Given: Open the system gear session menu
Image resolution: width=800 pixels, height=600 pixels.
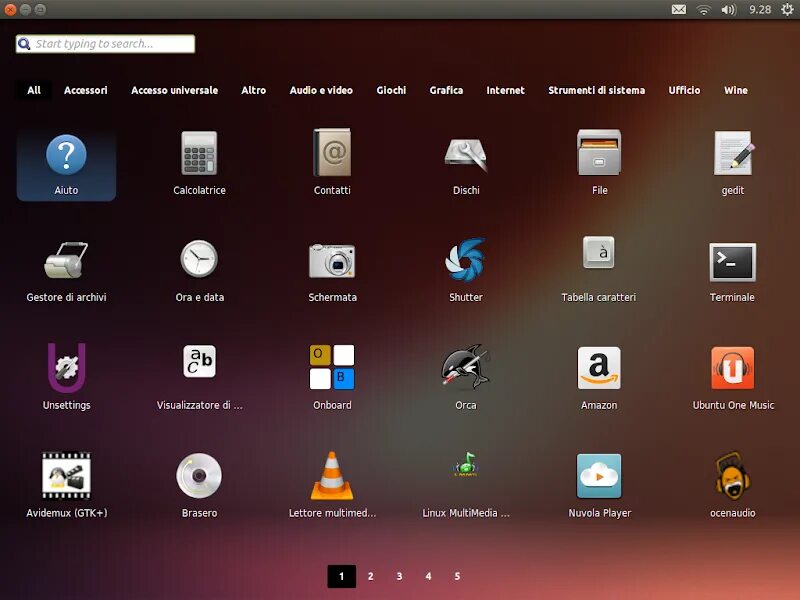Looking at the screenshot, I should click(x=787, y=10).
